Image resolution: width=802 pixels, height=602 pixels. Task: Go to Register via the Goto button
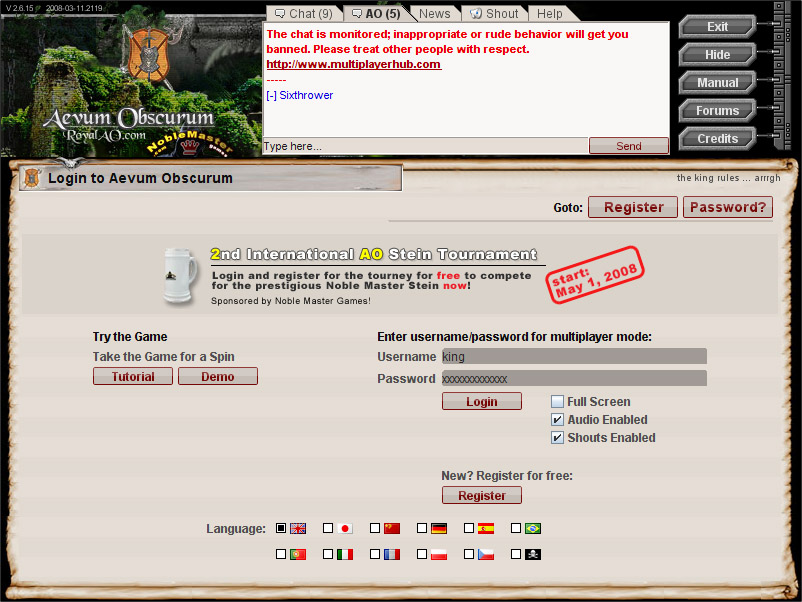[x=633, y=207]
